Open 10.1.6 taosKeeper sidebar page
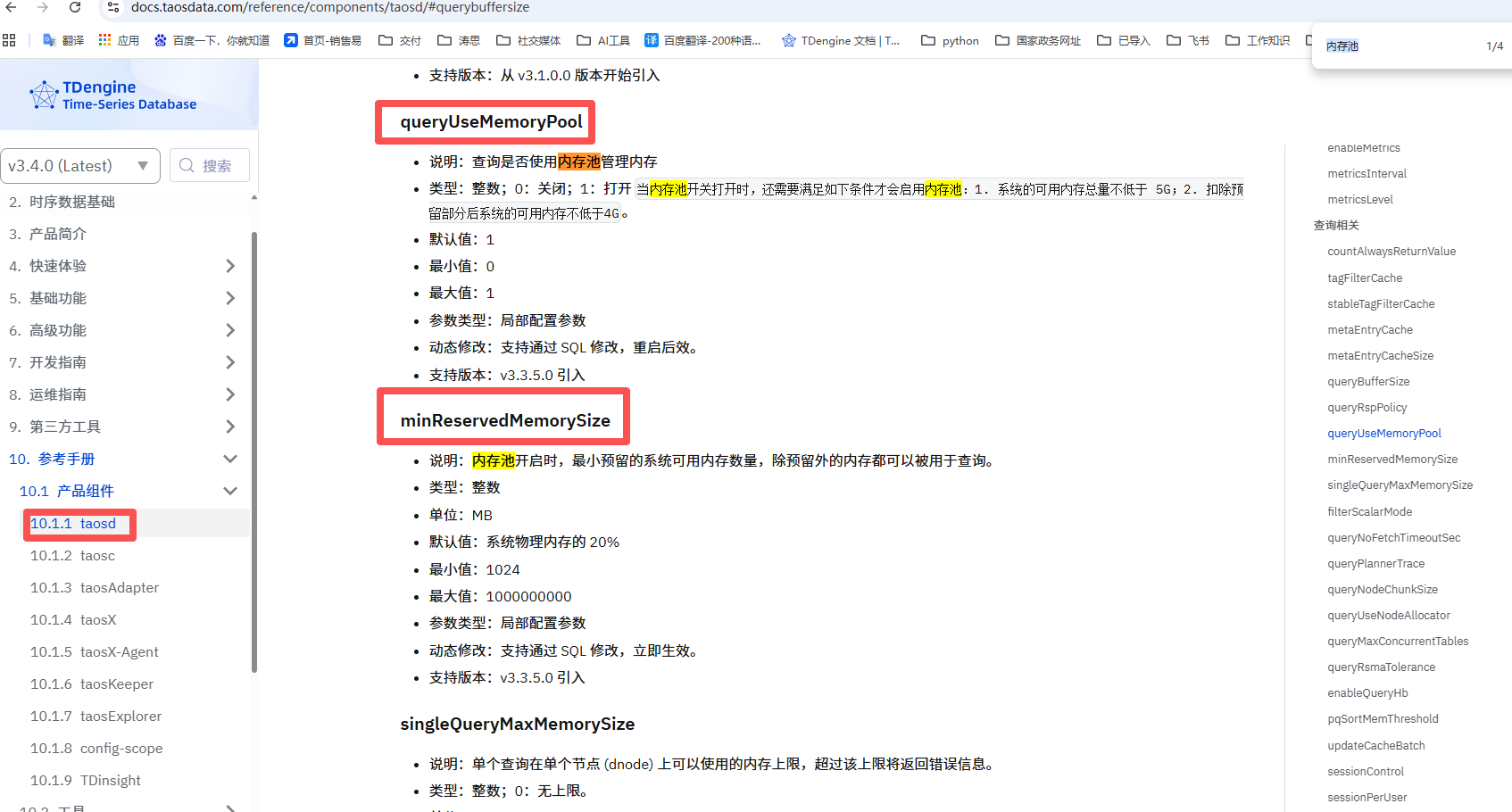1512x812 pixels. (x=91, y=684)
